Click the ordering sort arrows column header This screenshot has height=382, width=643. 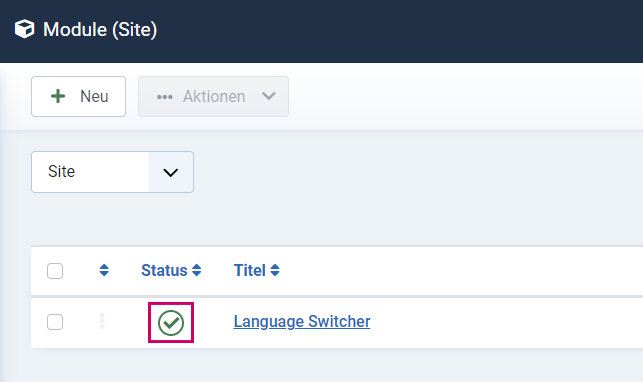coord(104,270)
